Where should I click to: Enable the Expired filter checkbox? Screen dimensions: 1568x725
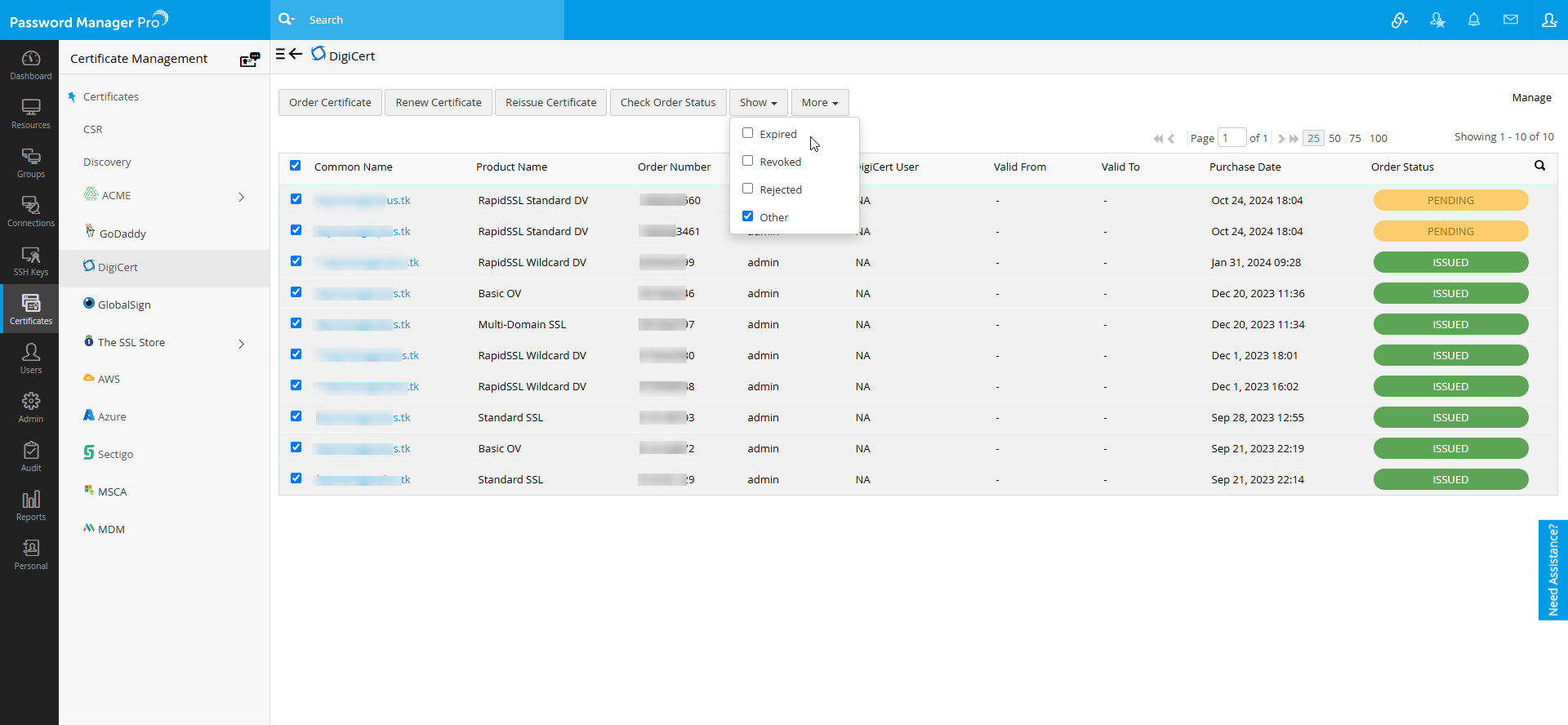click(x=747, y=133)
